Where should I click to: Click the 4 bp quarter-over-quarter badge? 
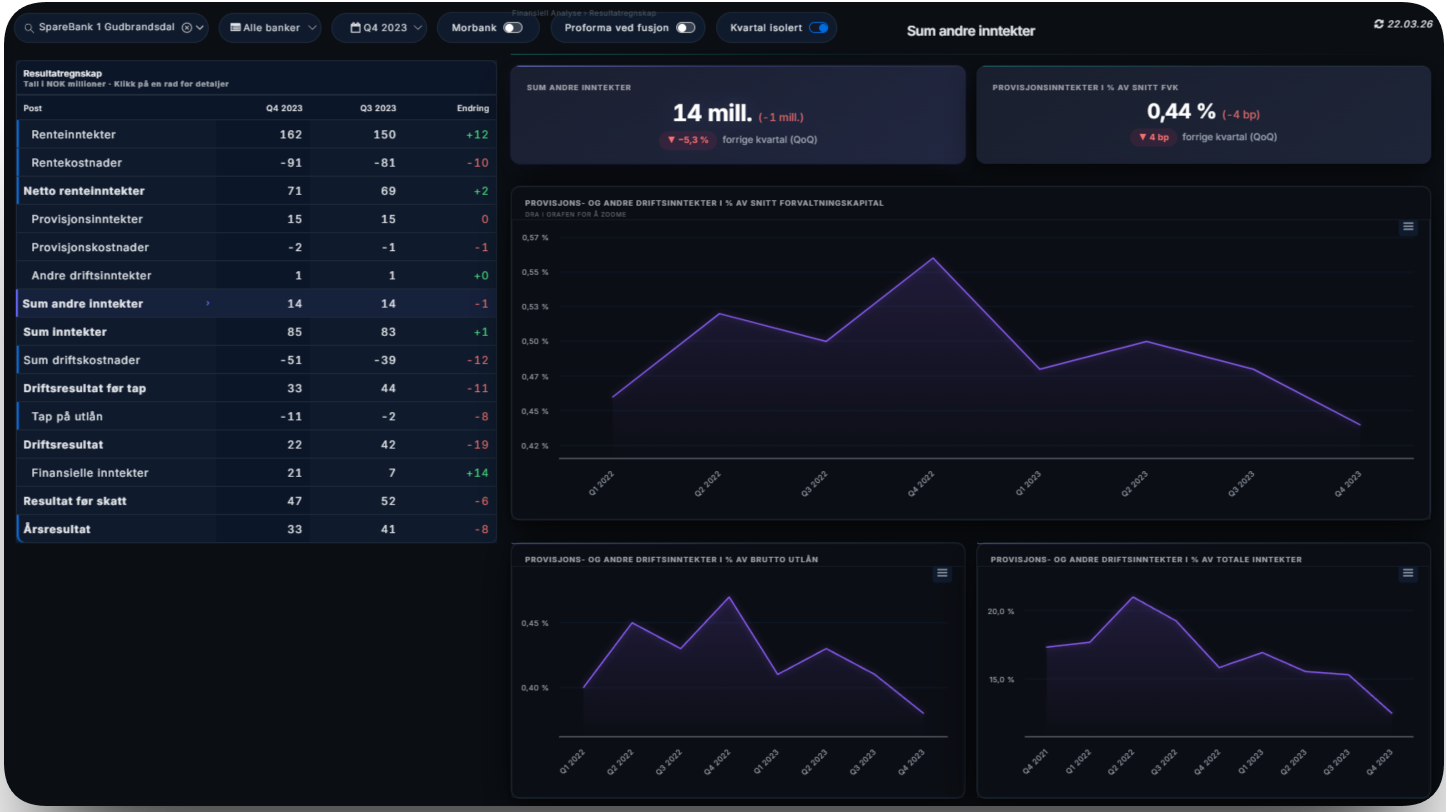click(x=1154, y=137)
